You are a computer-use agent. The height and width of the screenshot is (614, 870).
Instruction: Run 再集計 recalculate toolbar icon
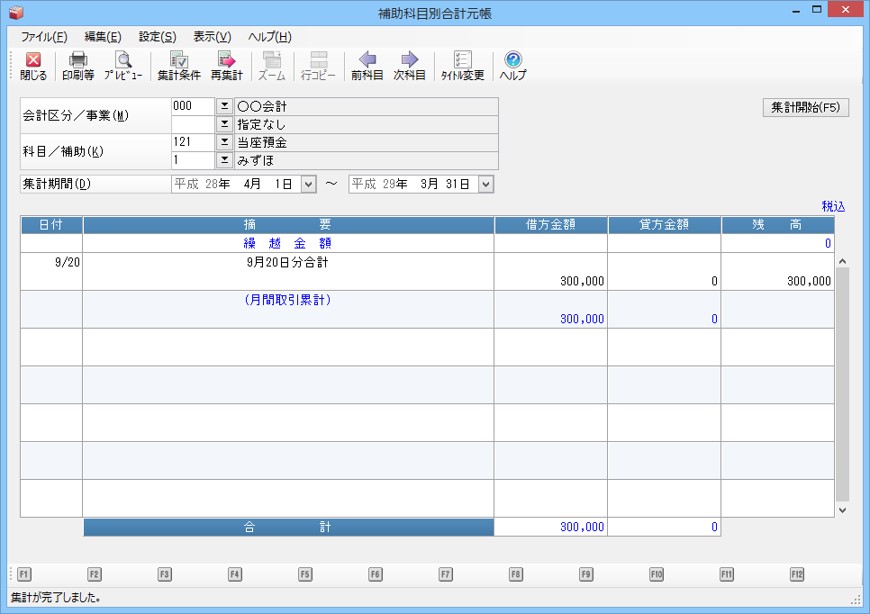[x=226, y=66]
